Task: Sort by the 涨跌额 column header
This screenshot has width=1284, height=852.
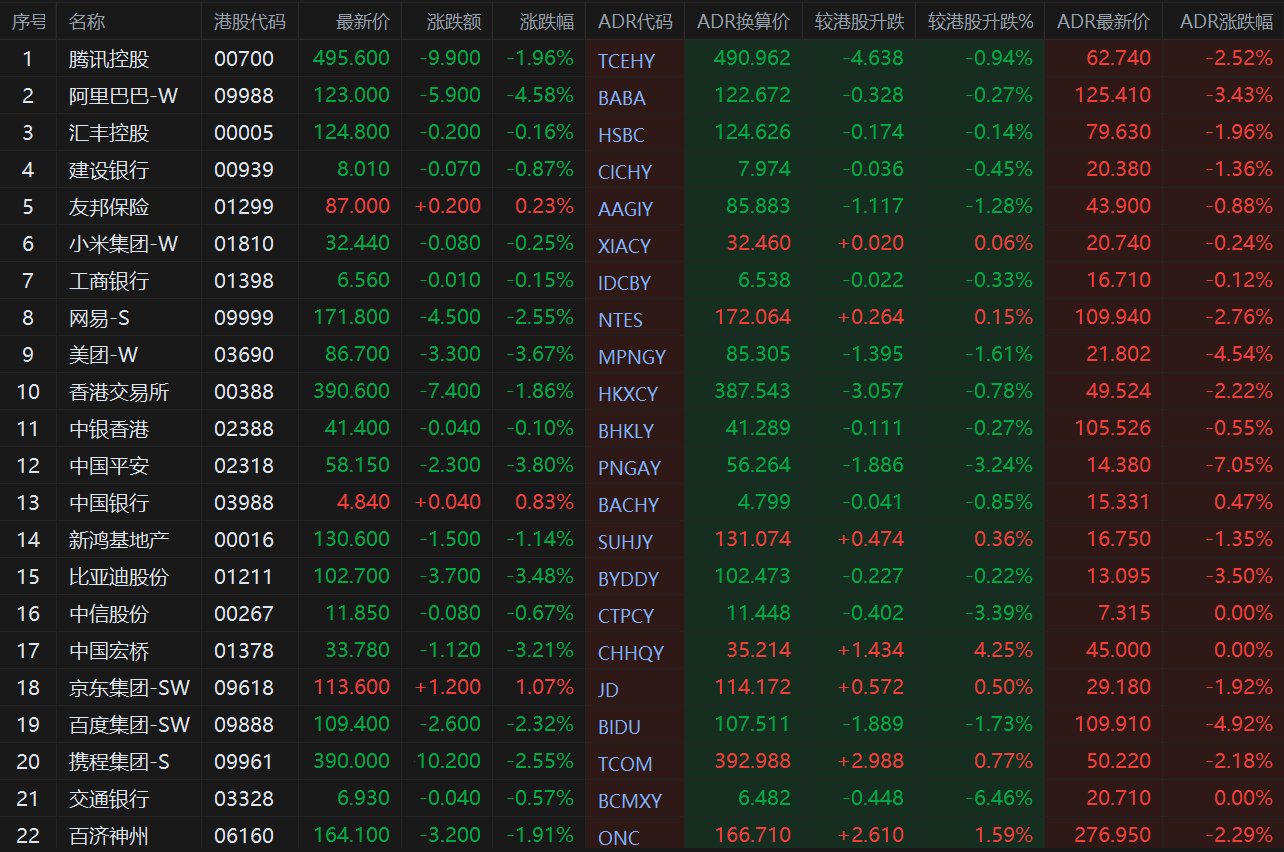Action: point(454,21)
